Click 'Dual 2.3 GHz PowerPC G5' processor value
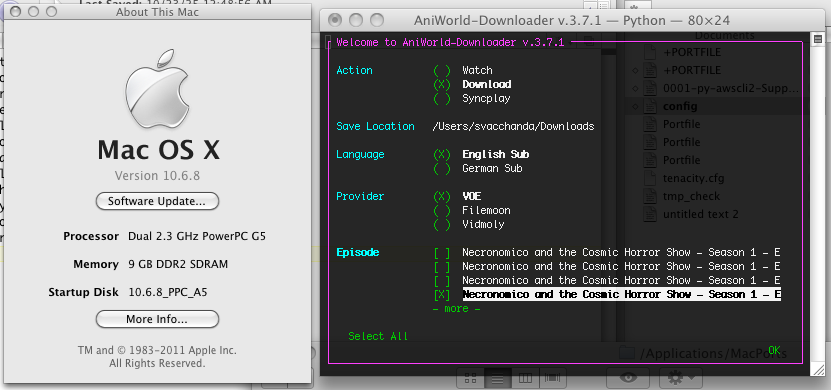This screenshot has height=390, width=831. coord(197,236)
